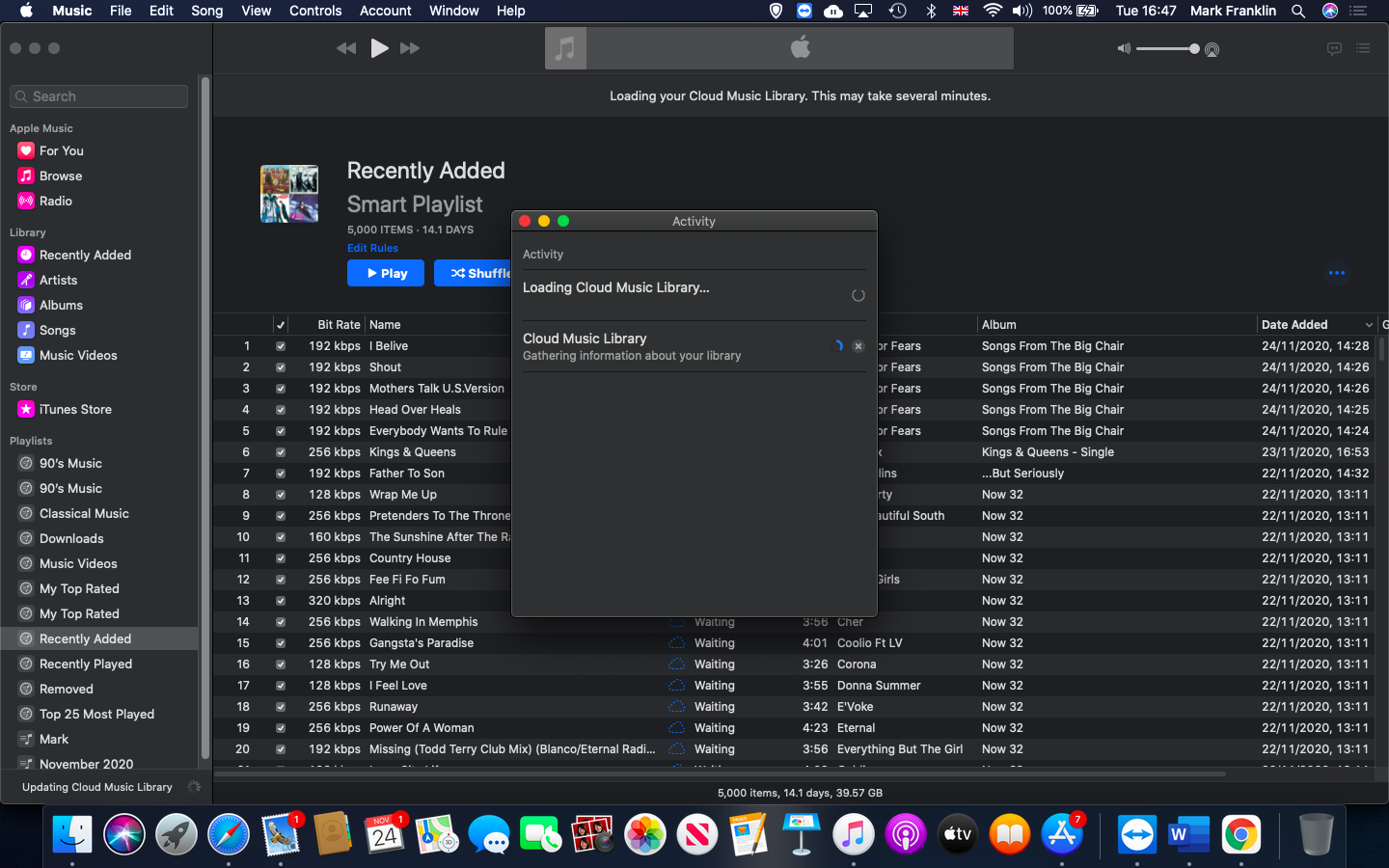
Task: Uncheck the checkbox for I Belive
Action: [x=281, y=346]
